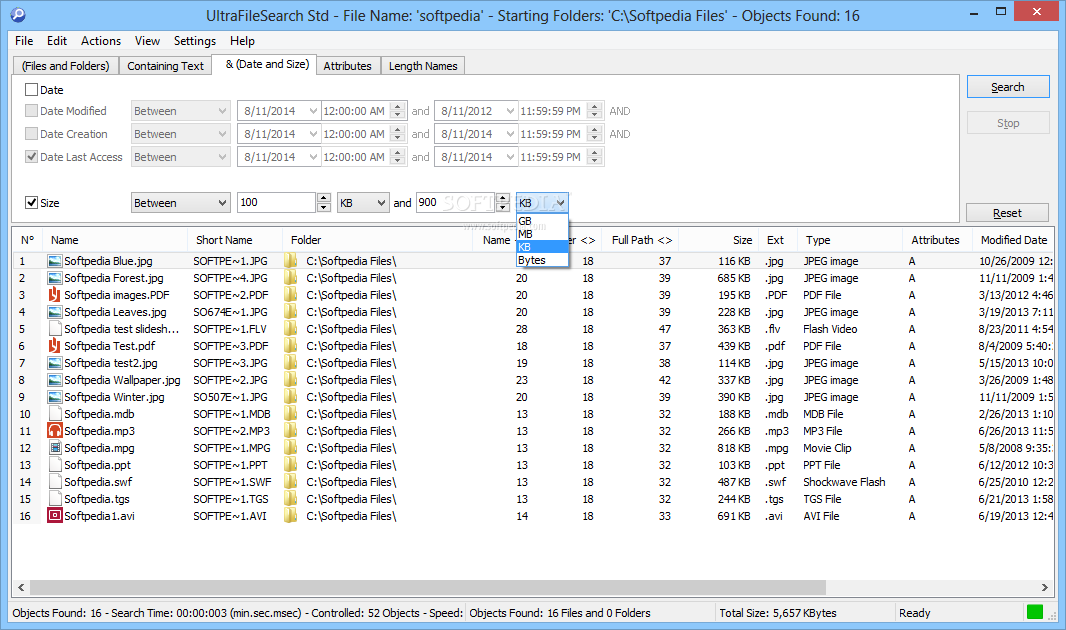Click the Search button
This screenshot has width=1066, height=630.
pos(1008,87)
